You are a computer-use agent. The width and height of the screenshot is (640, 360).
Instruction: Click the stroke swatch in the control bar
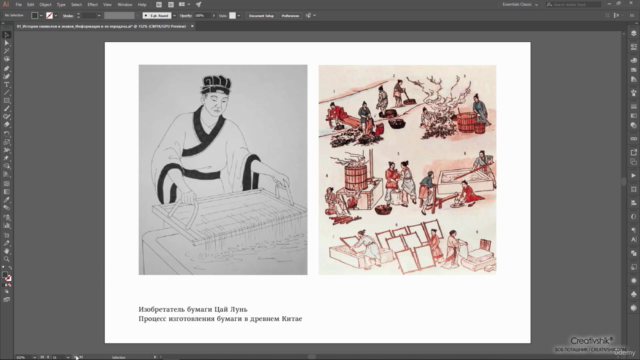pyautogui.click(x=49, y=16)
